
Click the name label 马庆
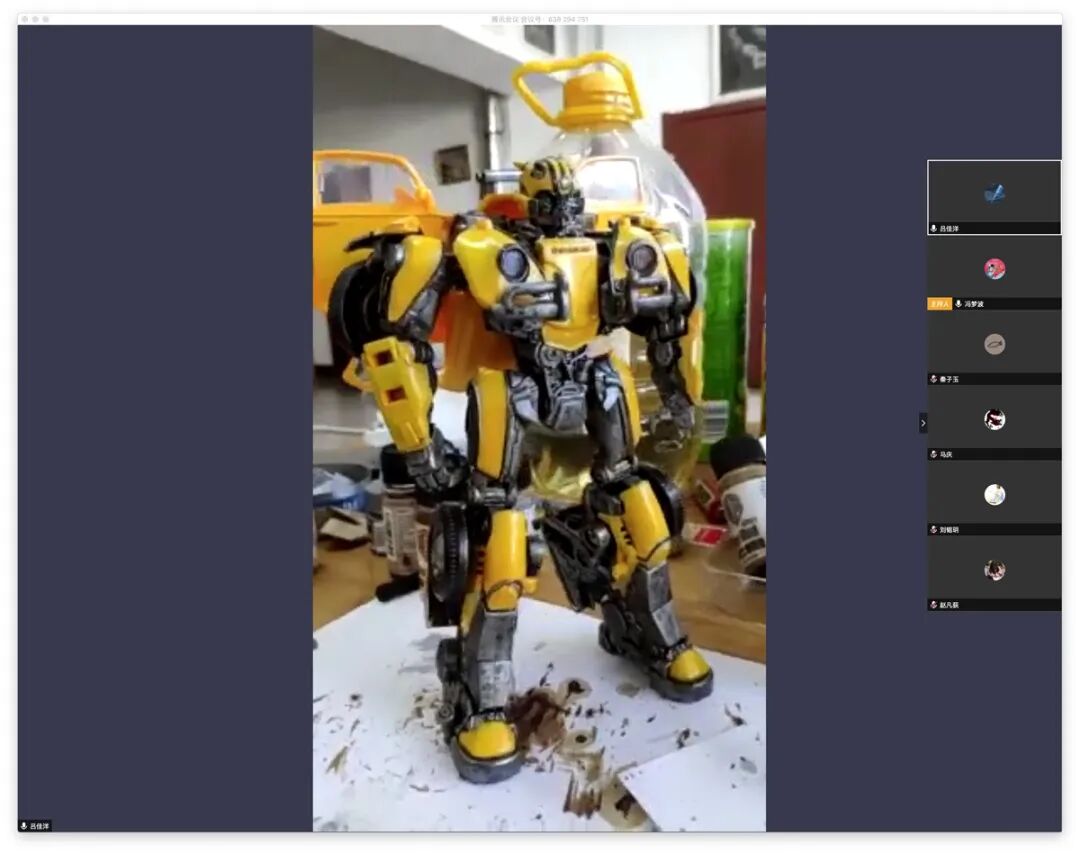[946, 454]
